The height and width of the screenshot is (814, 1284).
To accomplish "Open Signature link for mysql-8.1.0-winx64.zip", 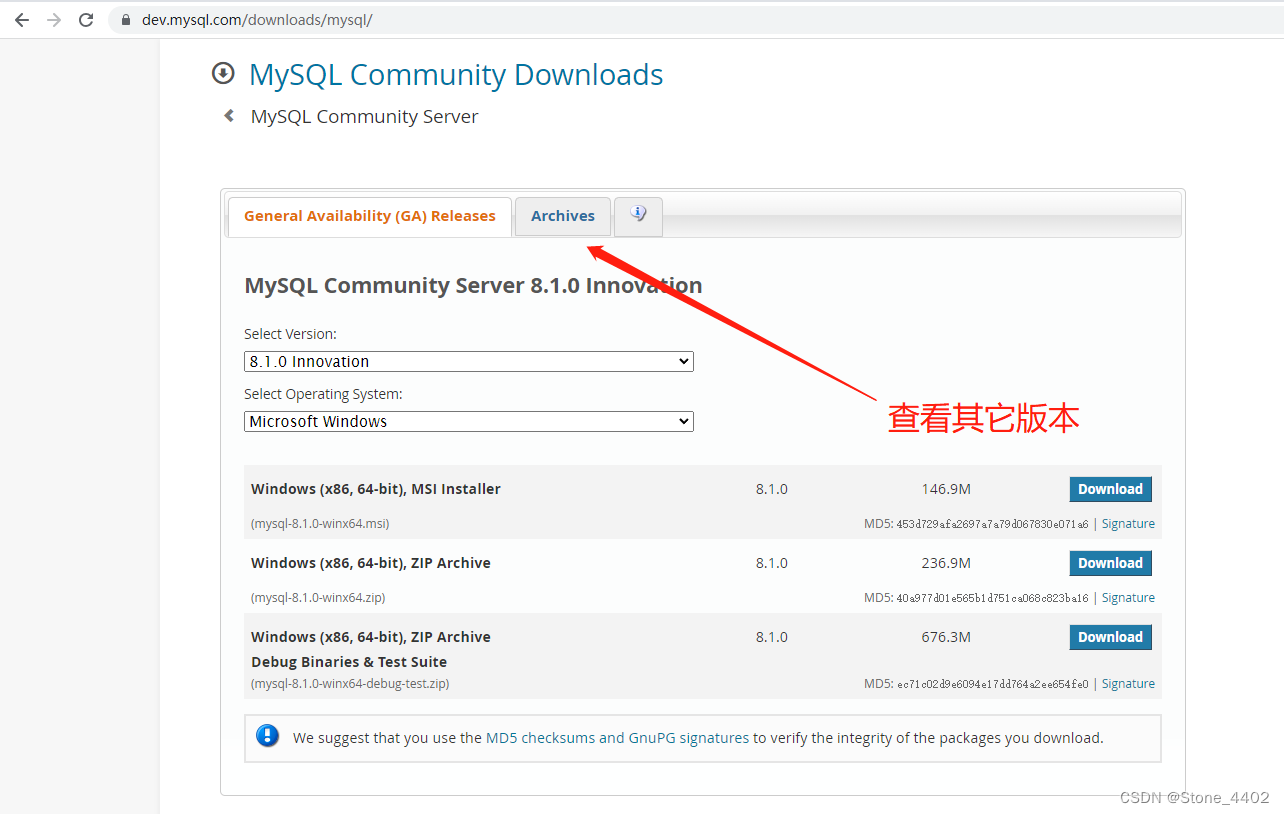I will click(1128, 598).
